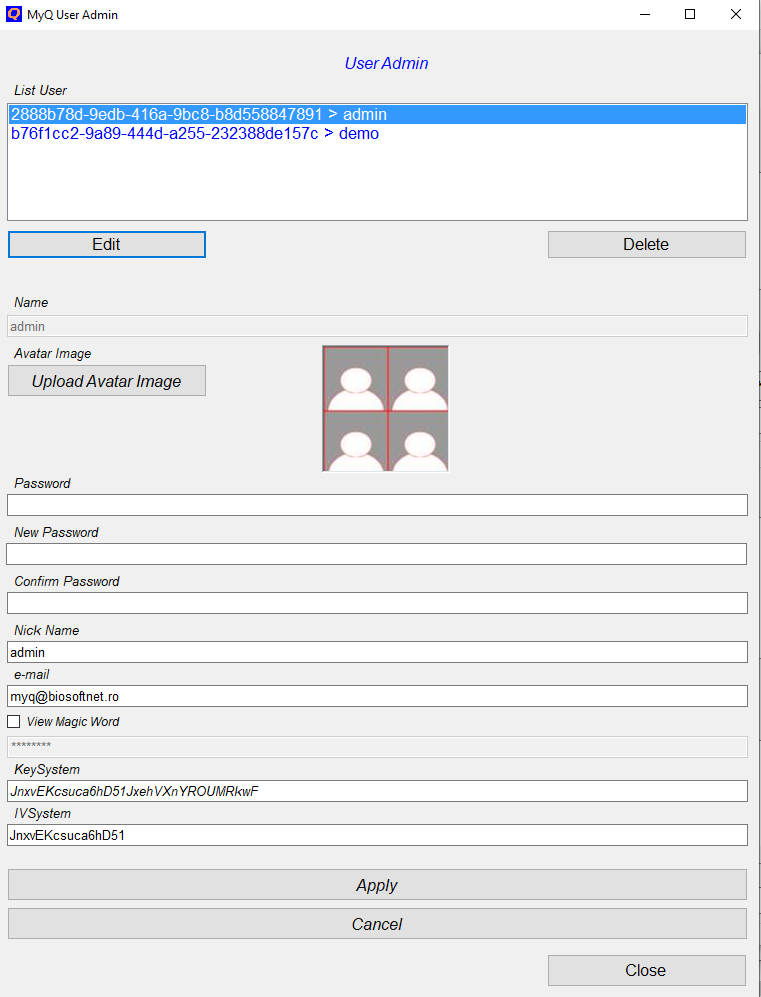
Task: Click the avatar image preview thumbnail
Action: coord(386,409)
